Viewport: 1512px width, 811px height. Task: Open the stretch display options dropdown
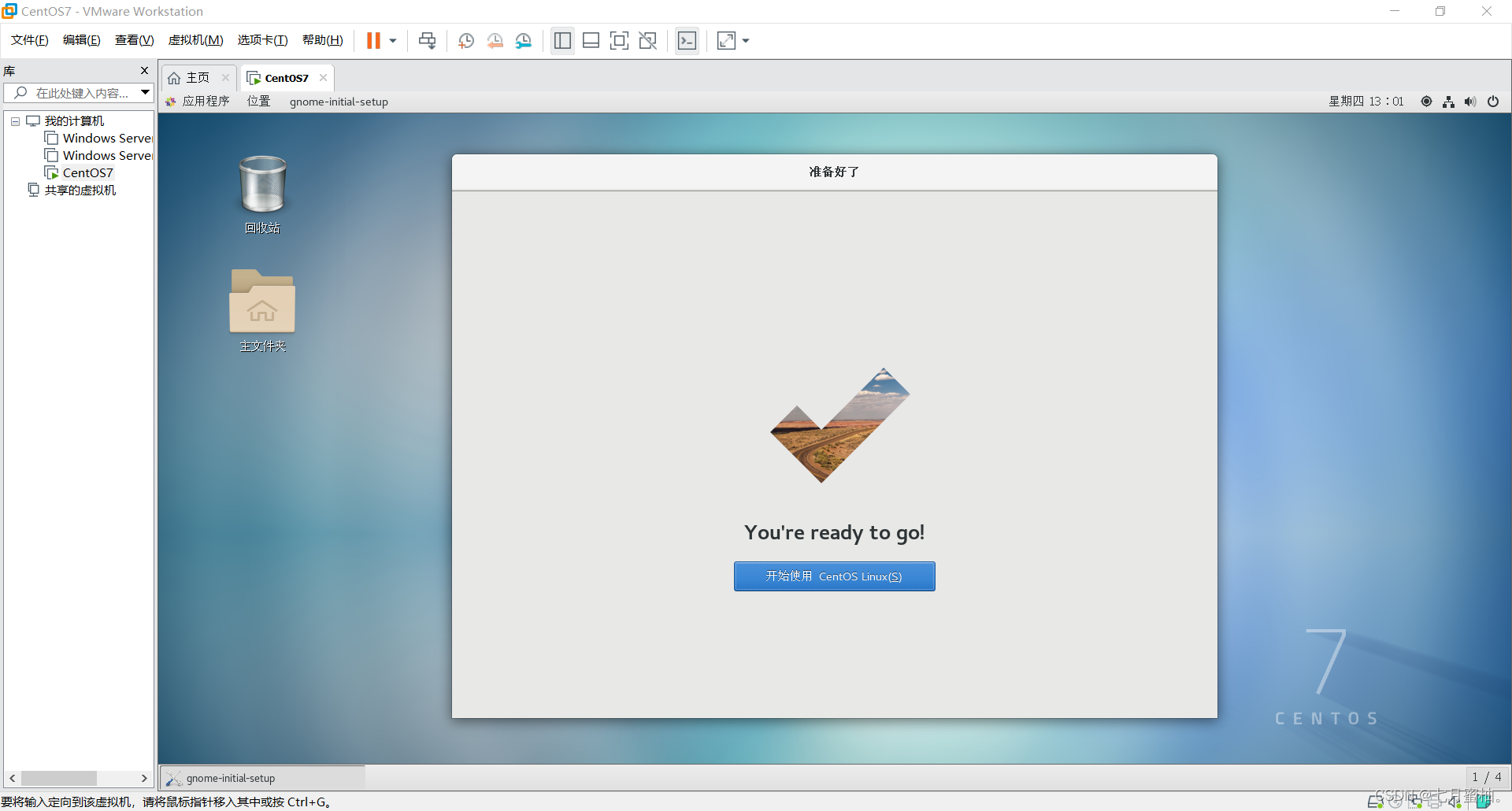click(746, 41)
